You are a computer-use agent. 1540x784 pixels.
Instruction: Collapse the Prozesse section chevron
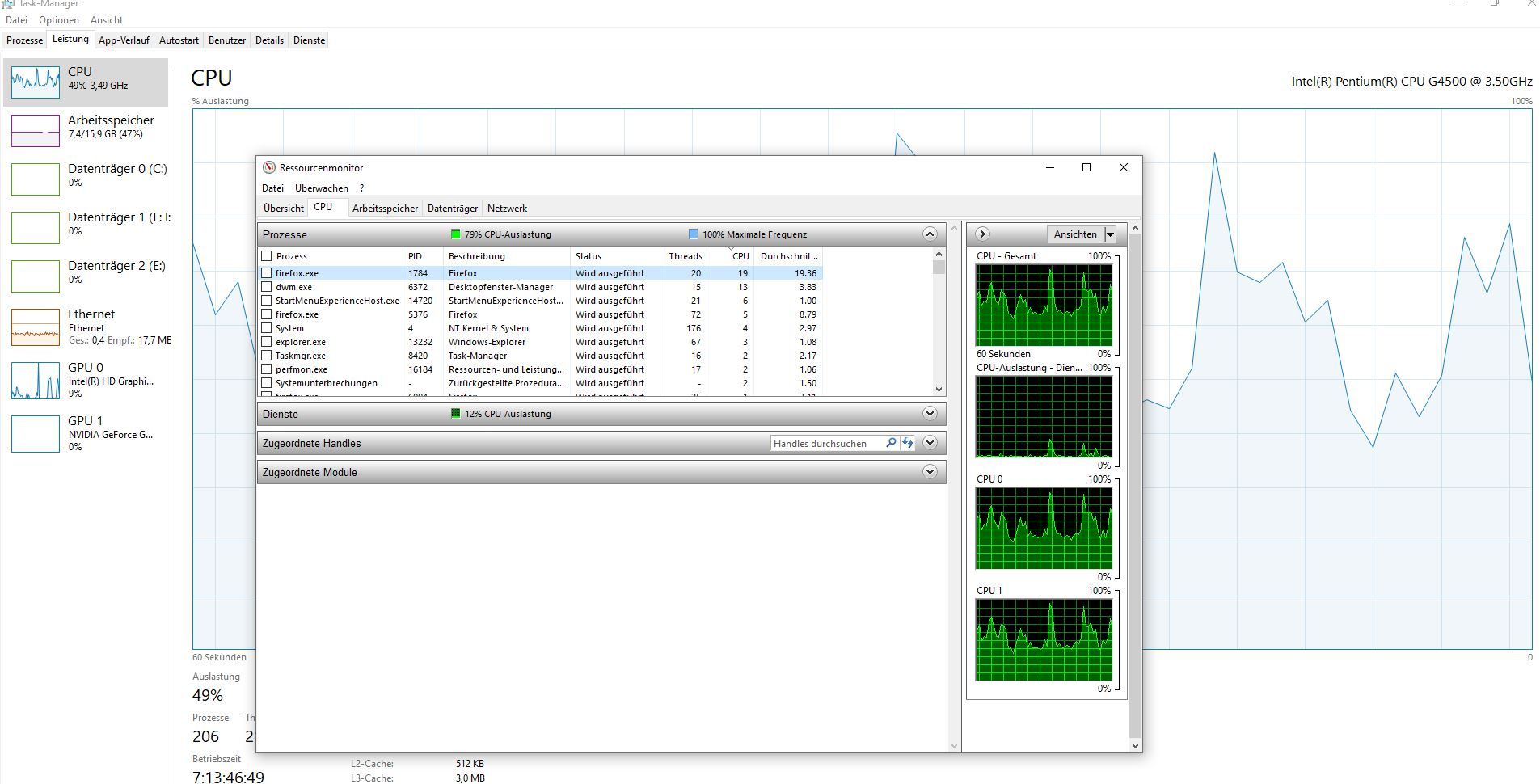pos(930,234)
